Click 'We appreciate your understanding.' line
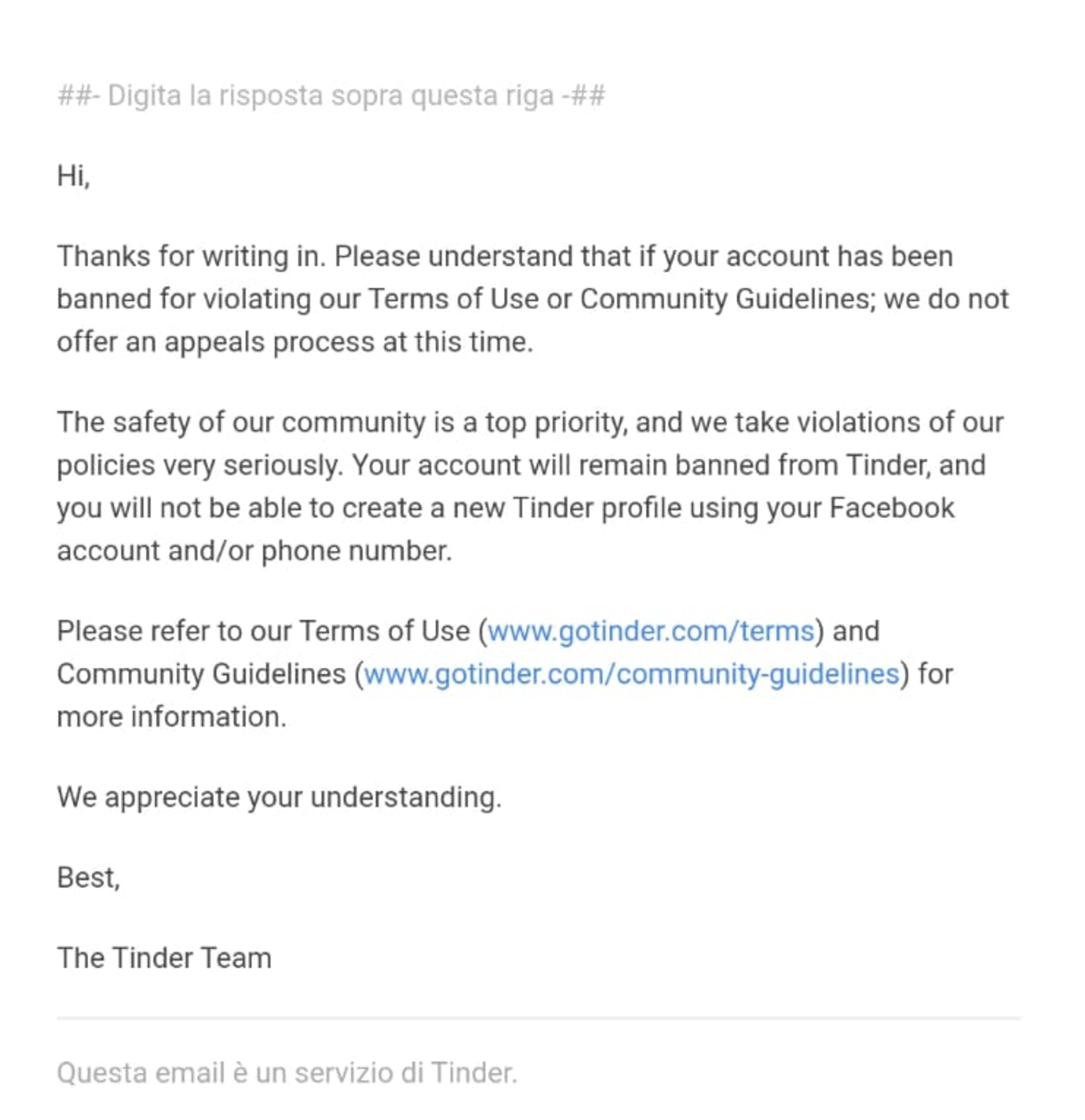 point(279,798)
